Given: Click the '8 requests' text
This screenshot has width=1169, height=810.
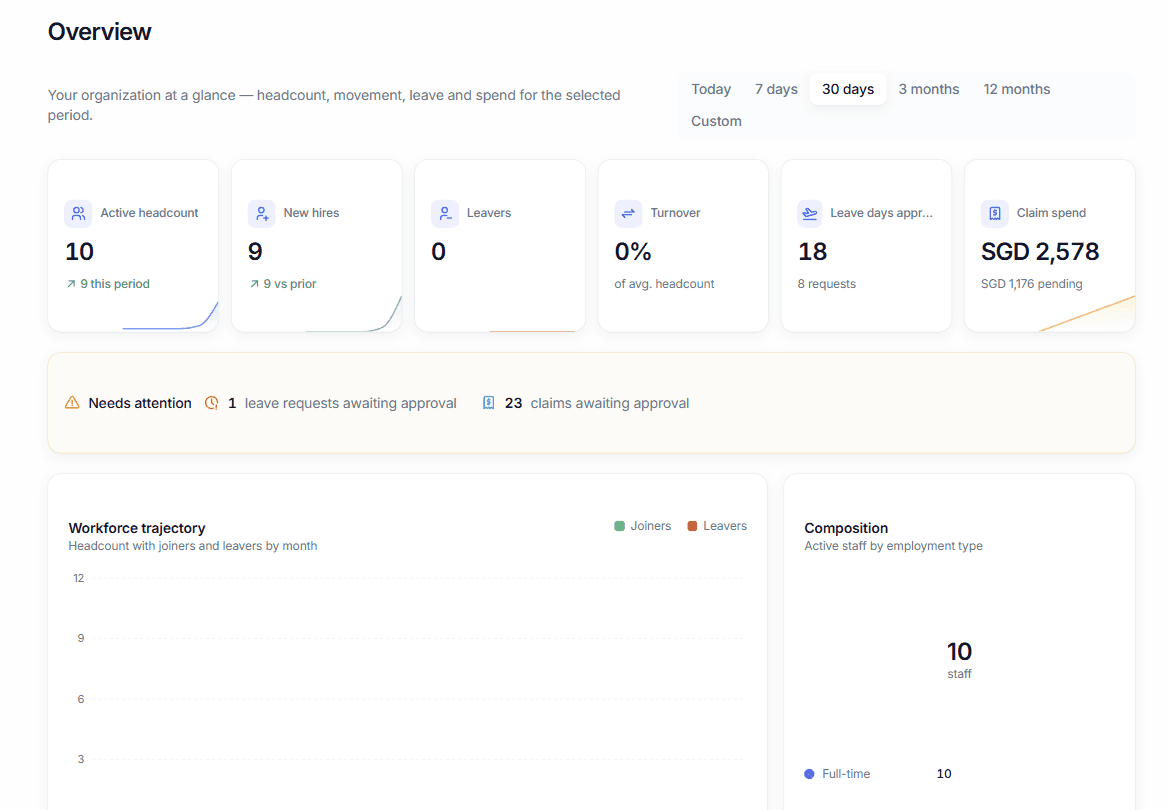Looking at the screenshot, I should coord(827,284).
